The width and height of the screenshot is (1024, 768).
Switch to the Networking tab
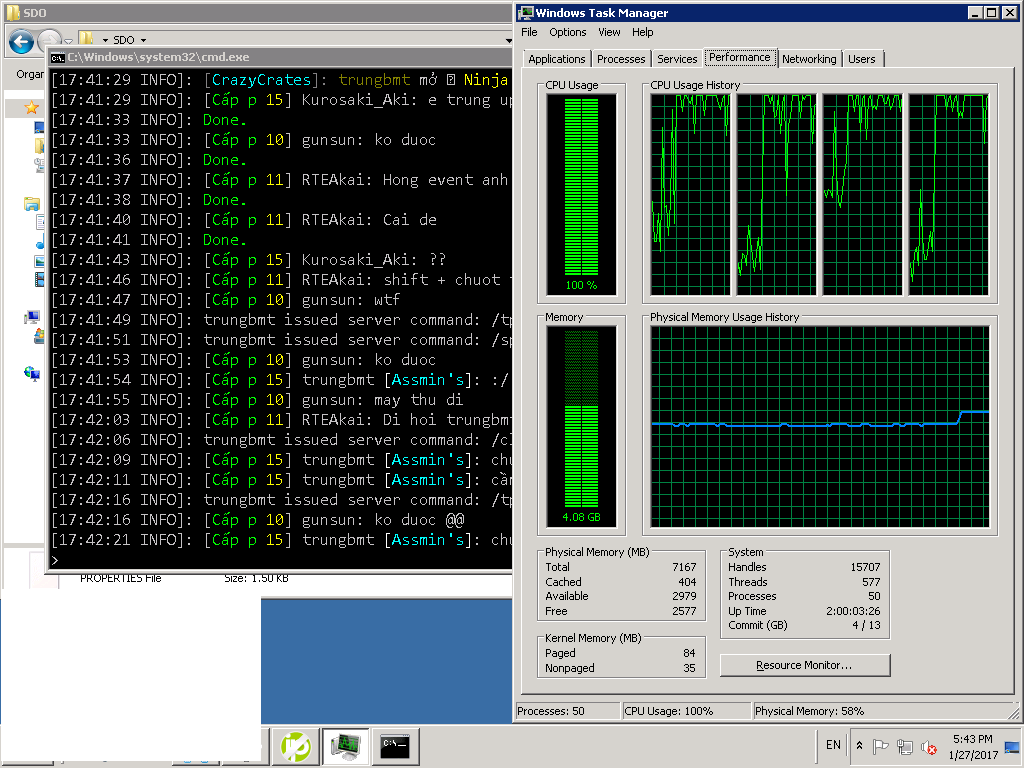pyautogui.click(x=808, y=59)
